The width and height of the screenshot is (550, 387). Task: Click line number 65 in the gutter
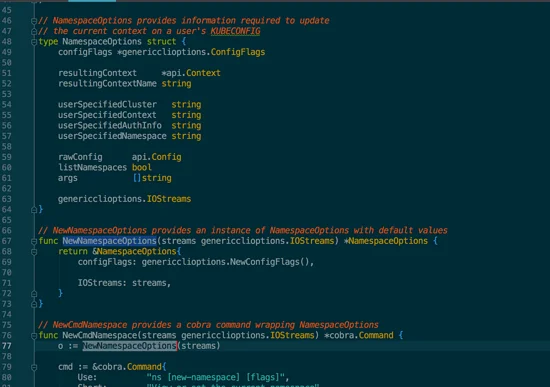6,220
